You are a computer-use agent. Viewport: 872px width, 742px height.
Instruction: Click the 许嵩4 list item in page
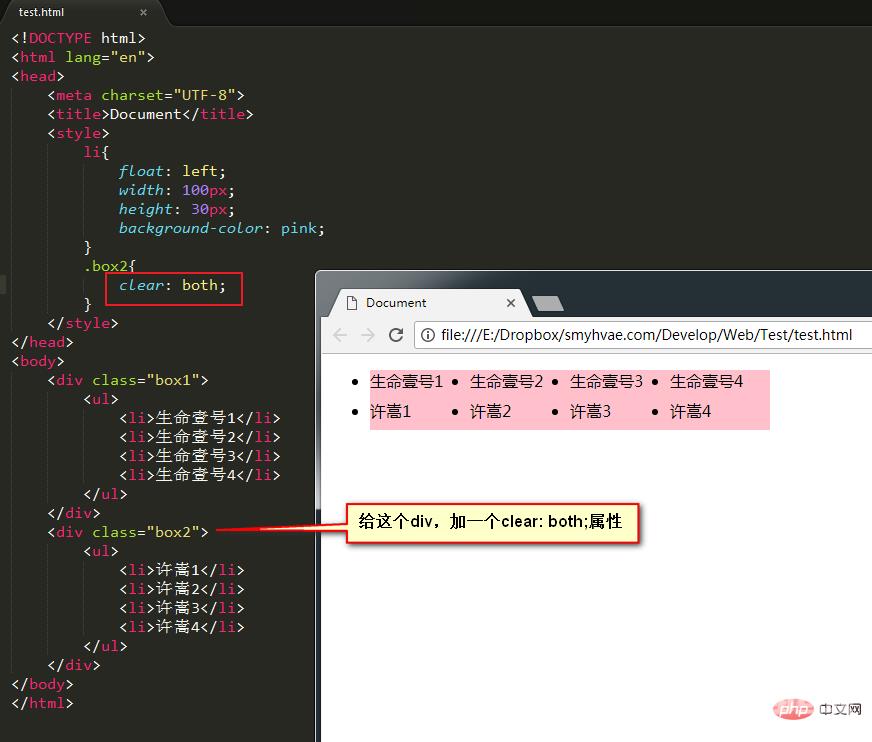[690, 411]
